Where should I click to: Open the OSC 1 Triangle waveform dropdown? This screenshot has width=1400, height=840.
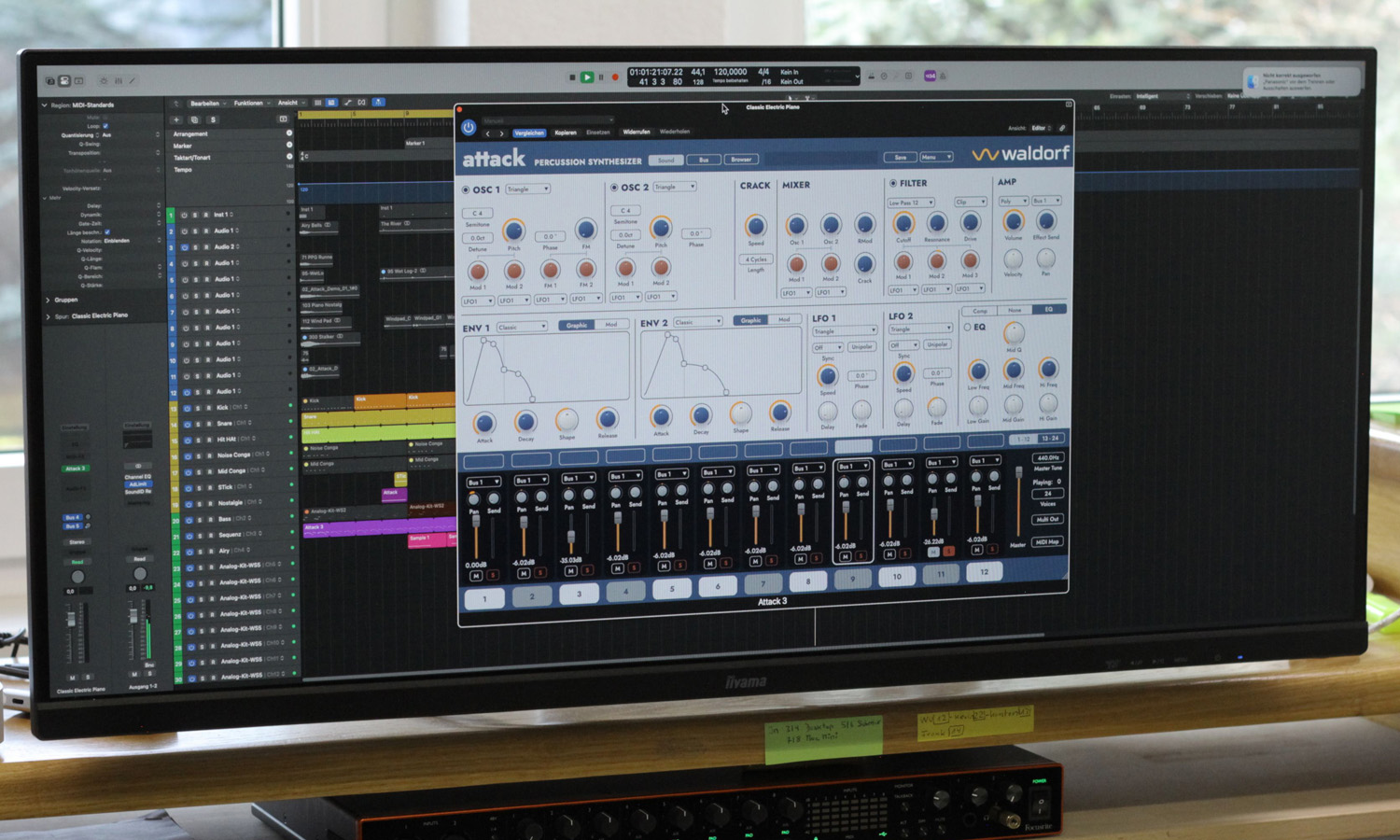[527, 189]
